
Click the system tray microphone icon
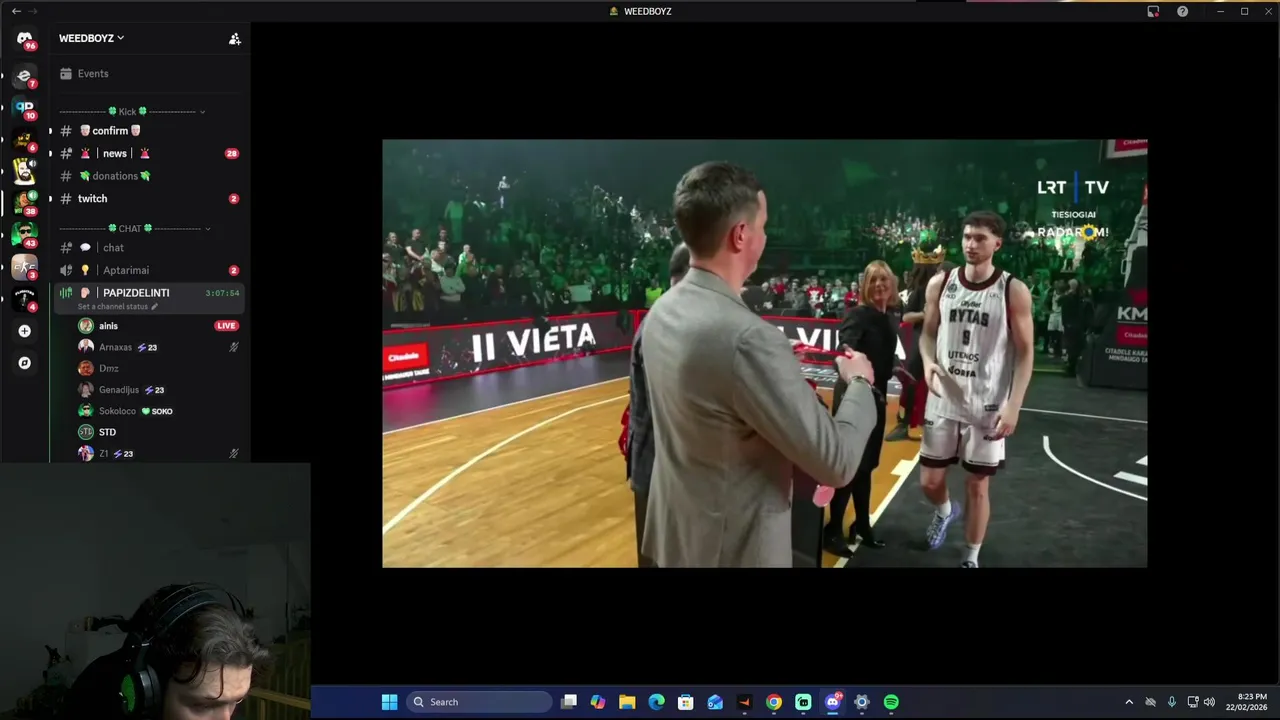[1171, 702]
